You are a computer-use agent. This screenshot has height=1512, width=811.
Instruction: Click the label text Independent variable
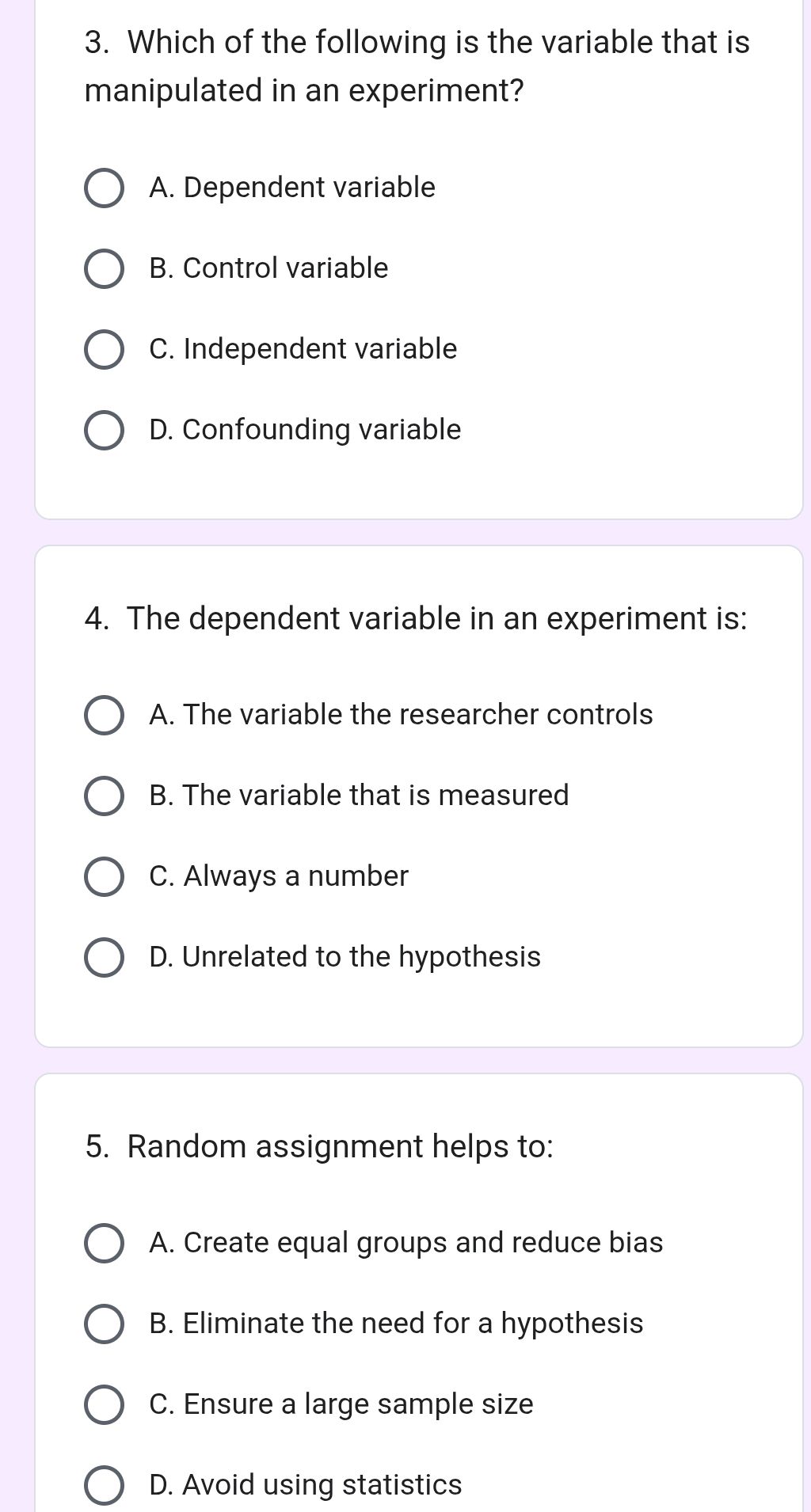pyautogui.click(x=303, y=349)
